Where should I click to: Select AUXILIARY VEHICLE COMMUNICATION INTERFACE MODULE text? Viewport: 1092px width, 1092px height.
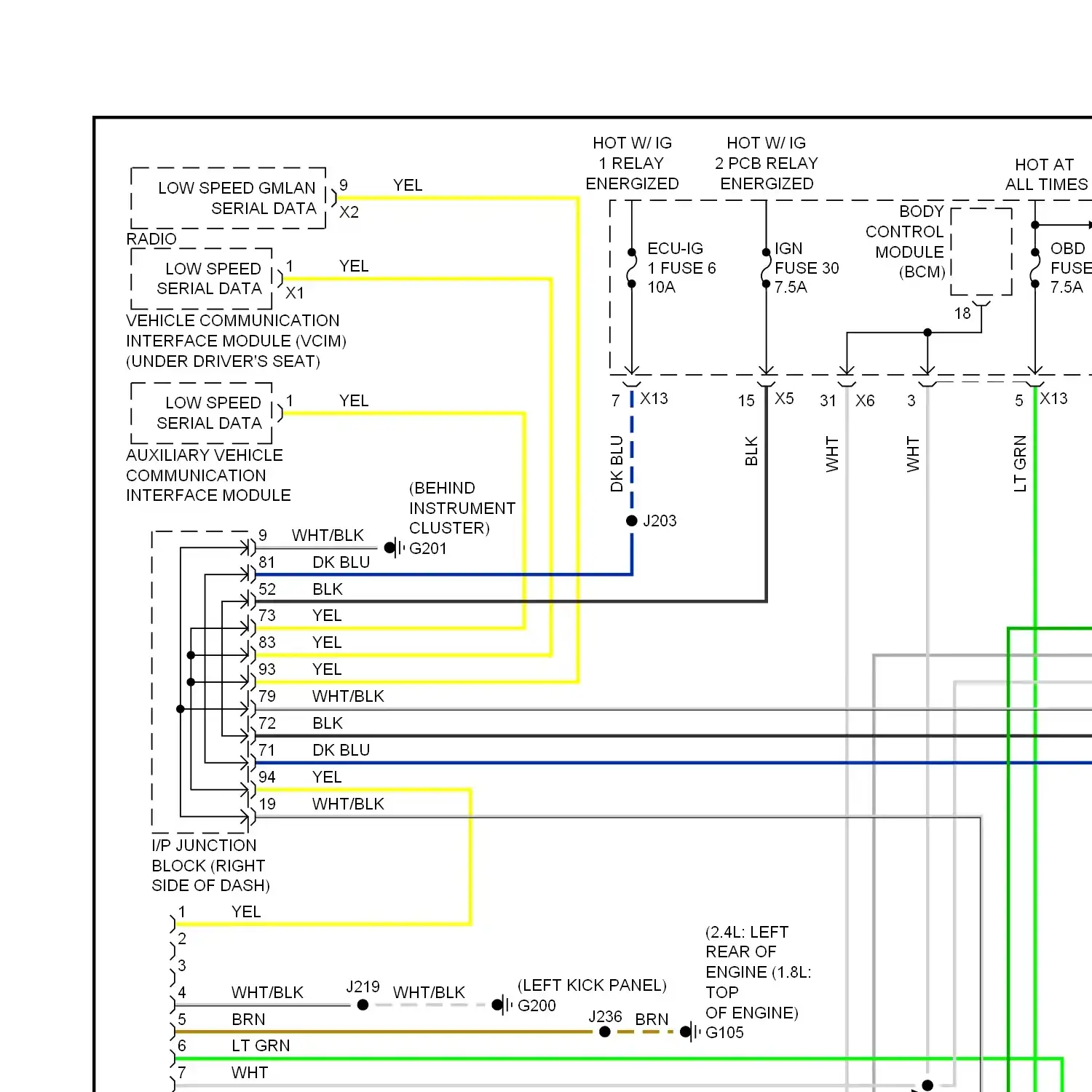pyautogui.click(x=208, y=475)
